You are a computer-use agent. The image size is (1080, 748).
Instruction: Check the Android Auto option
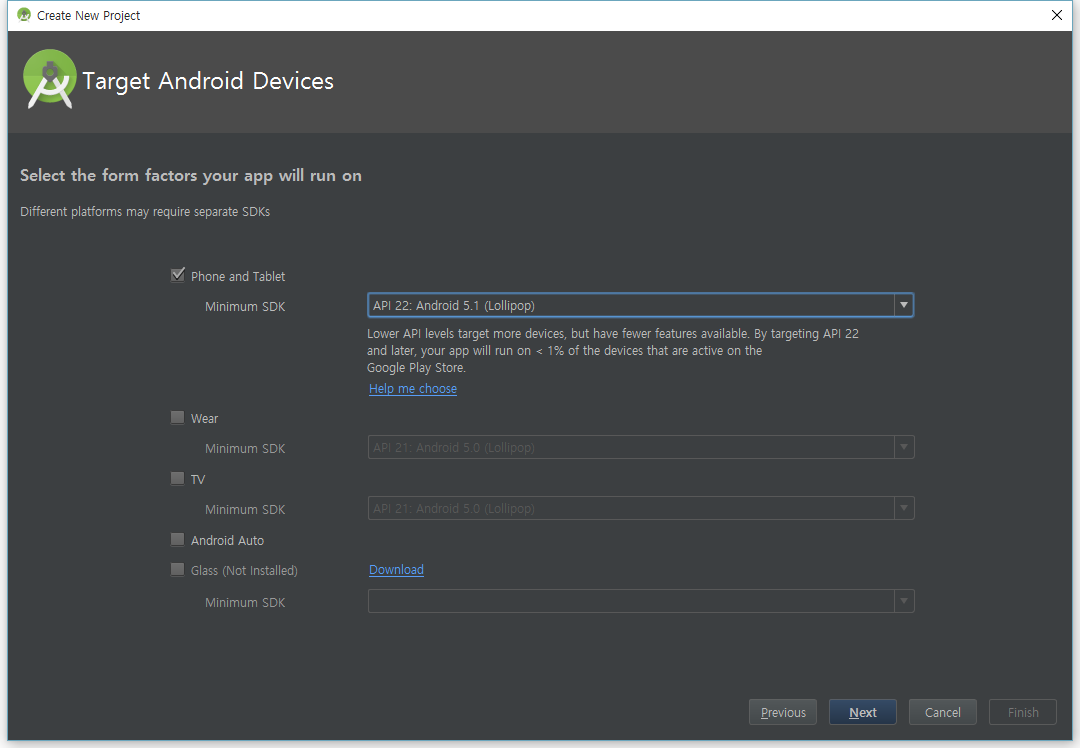pyautogui.click(x=177, y=539)
